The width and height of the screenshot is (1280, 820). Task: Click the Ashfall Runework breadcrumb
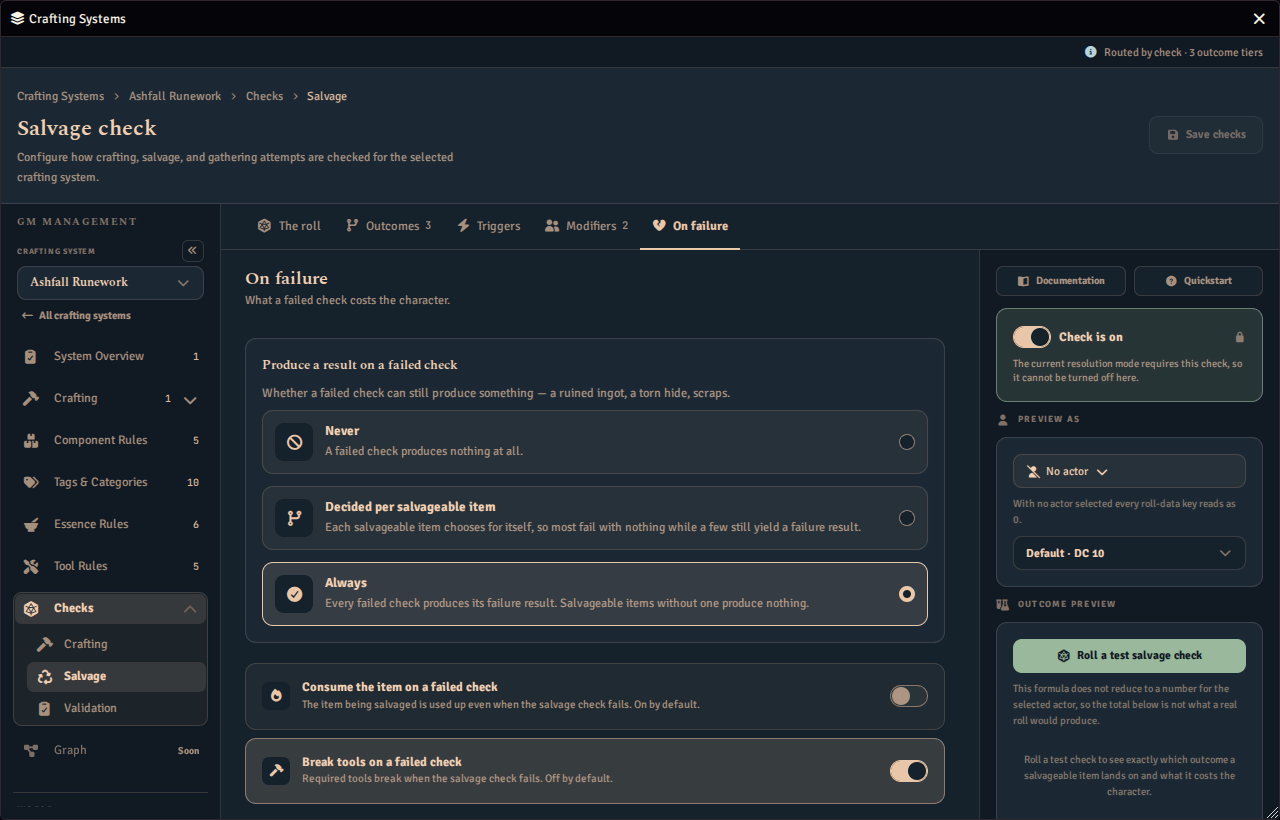coord(175,96)
